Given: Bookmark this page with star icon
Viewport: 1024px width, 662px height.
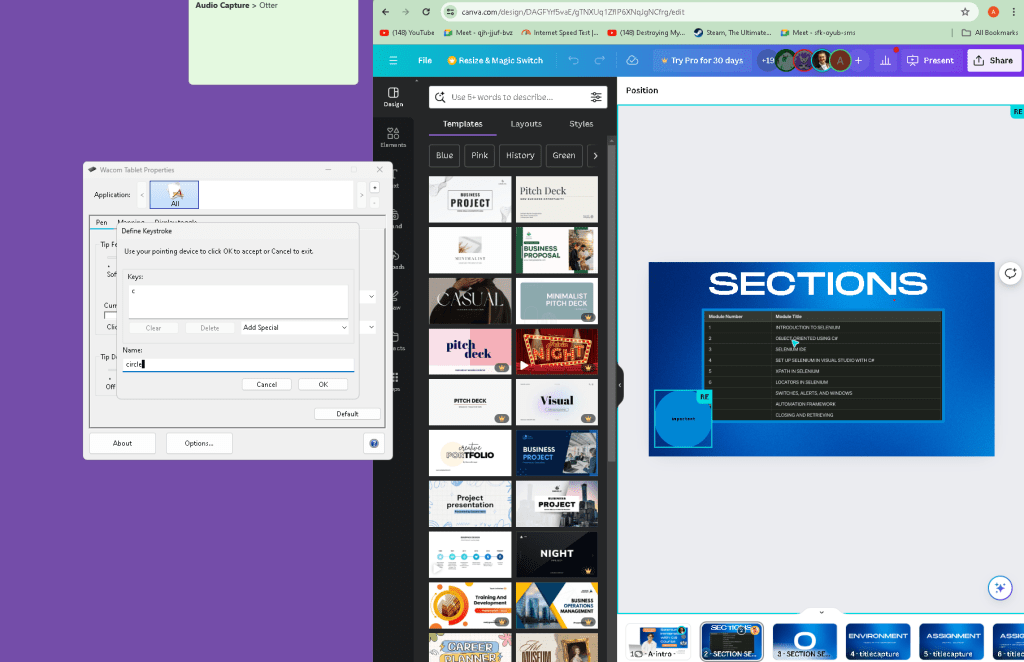Looking at the screenshot, I should (x=965, y=12).
